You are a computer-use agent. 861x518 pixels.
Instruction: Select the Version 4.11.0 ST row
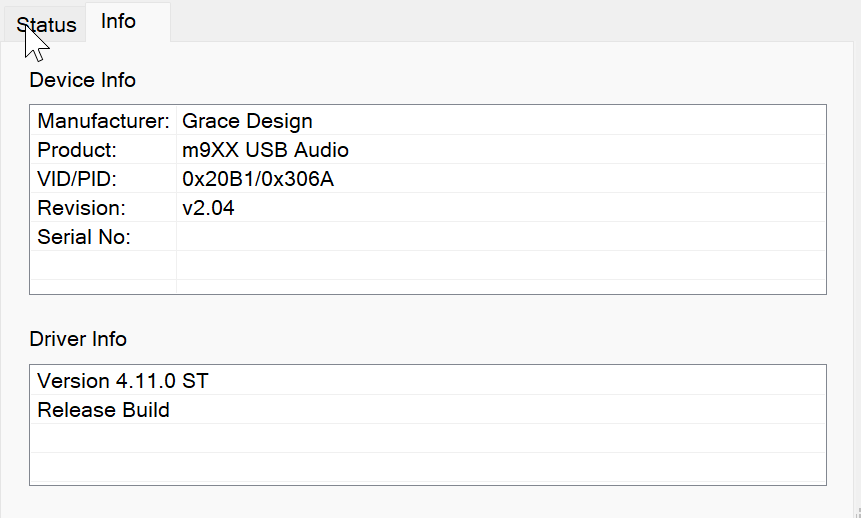[123, 381]
